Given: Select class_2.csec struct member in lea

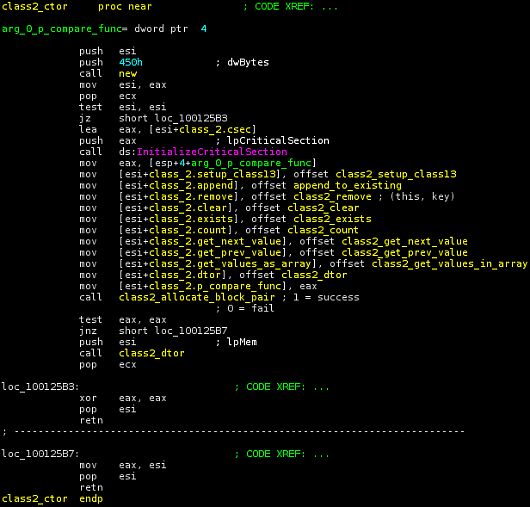Looking at the screenshot, I should (215, 129).
